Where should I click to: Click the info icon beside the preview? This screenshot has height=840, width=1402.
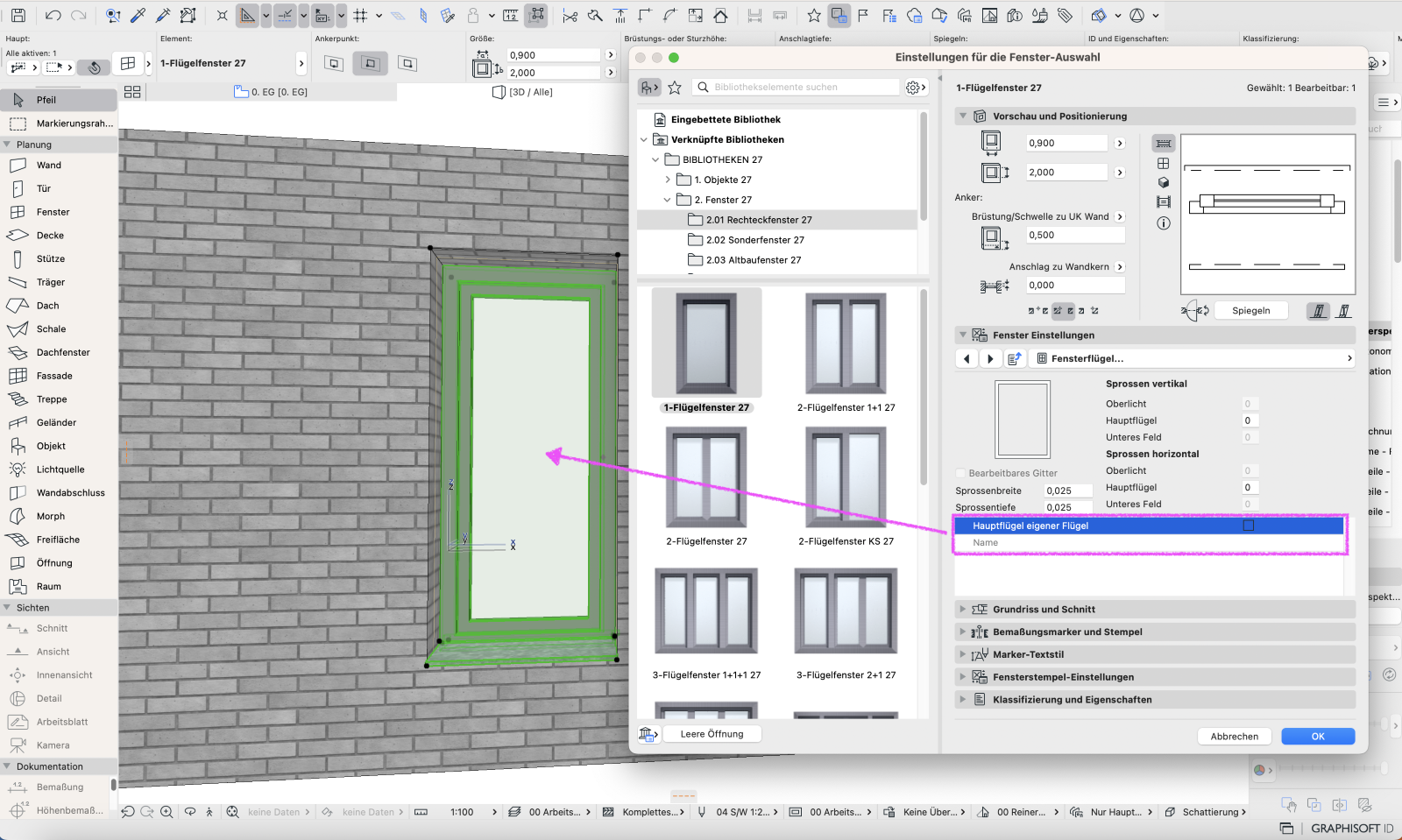tap(1164, 223)
